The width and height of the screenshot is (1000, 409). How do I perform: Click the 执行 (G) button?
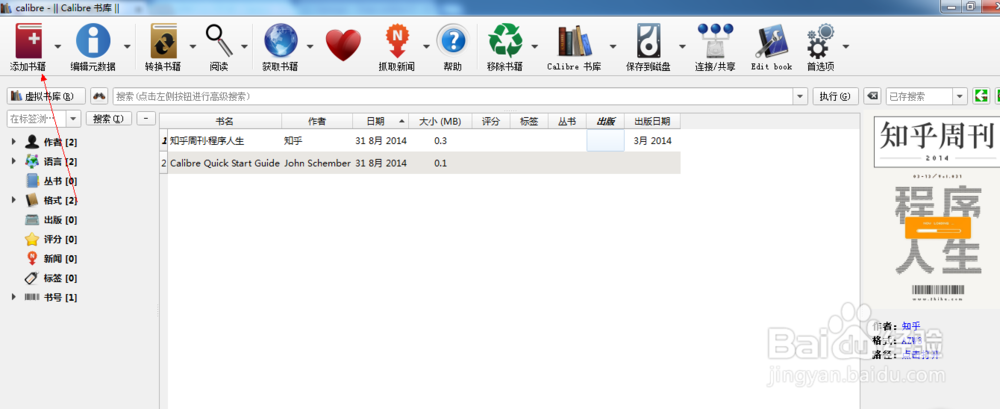tap(835, 96)
